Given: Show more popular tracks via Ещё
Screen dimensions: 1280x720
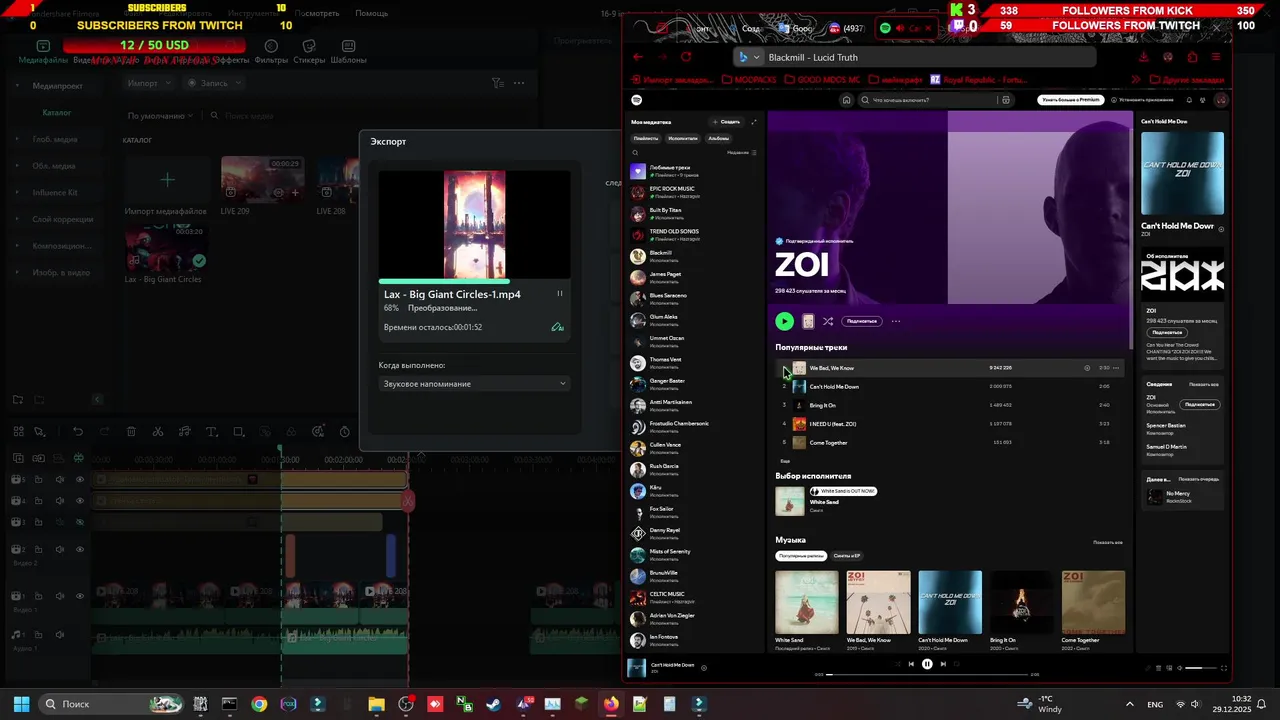Looking at the screenshot, I should [785, 461].
